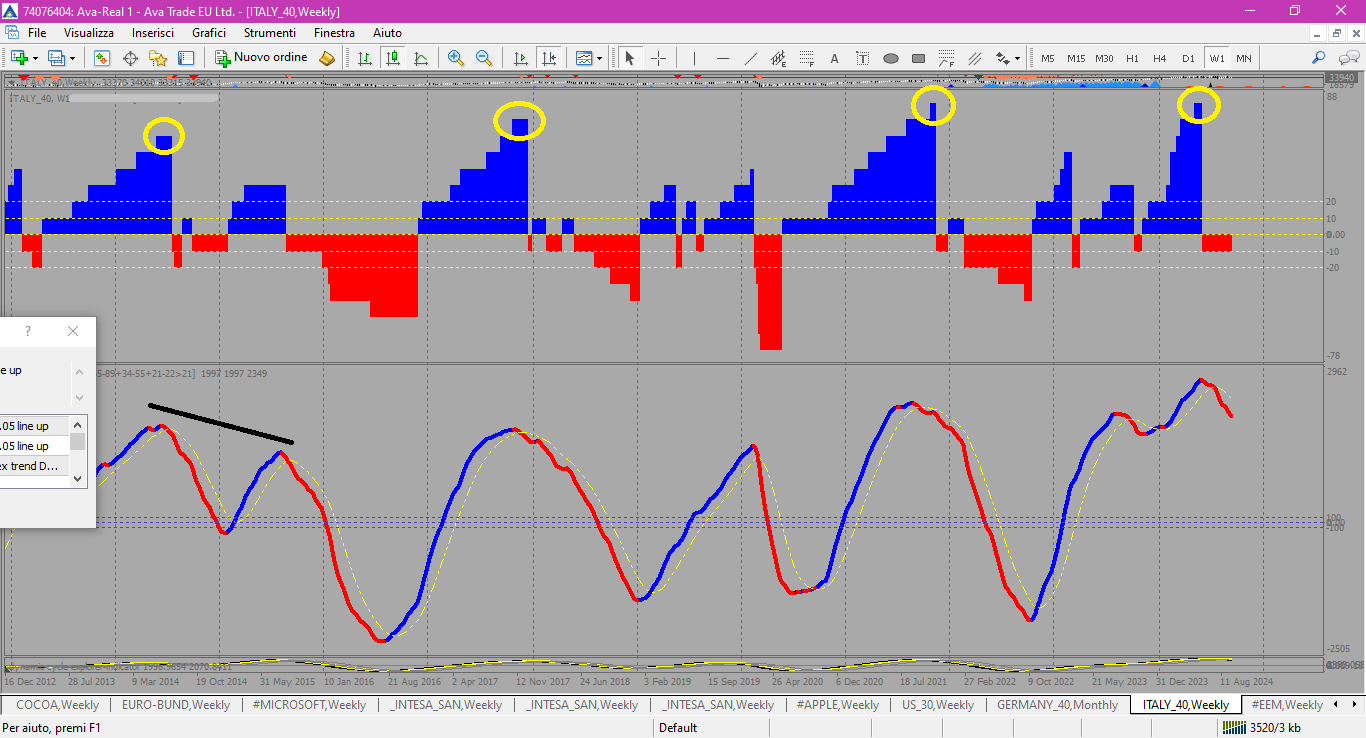Select the crosshair tool
Screen dimensions: 1366x738
(x=658, y=58)
